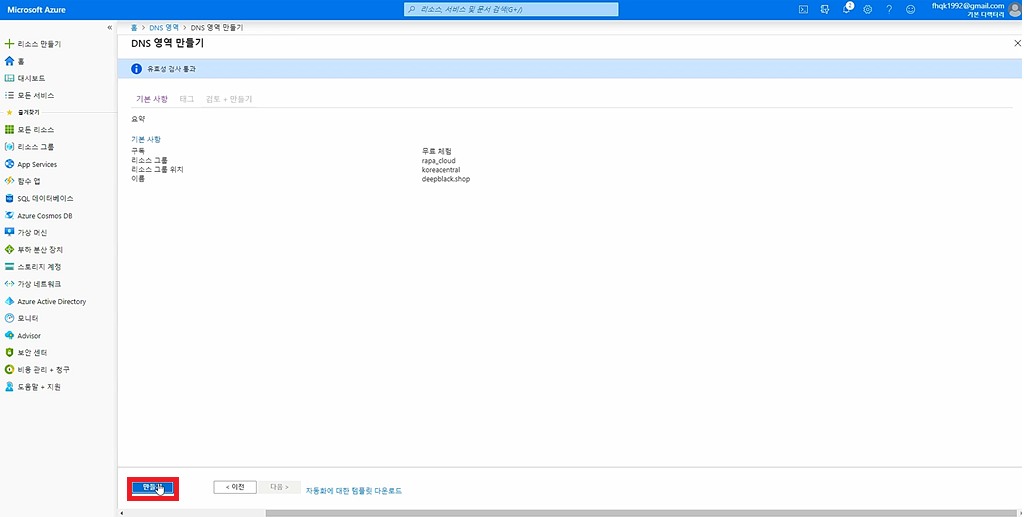1024x517 pixels.
Task: Click the < 이전 button
Action: [x=235, y=487]
